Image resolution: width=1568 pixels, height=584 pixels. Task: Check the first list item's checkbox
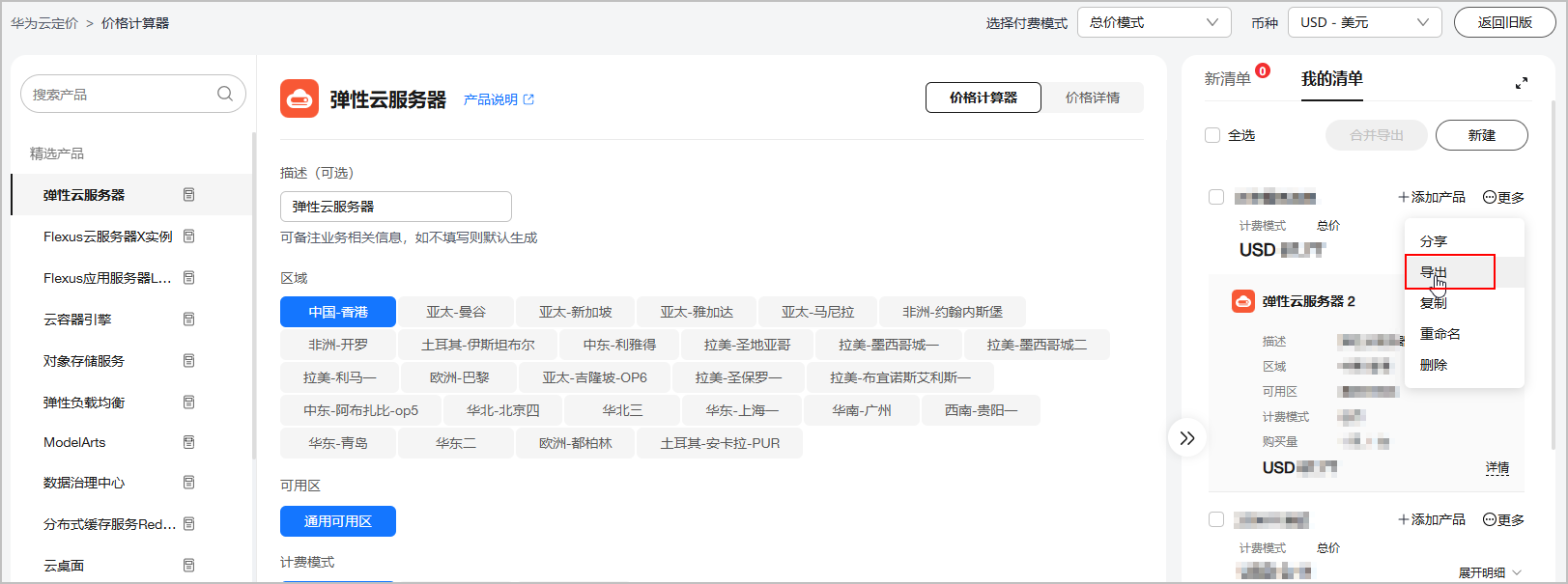1216,197
